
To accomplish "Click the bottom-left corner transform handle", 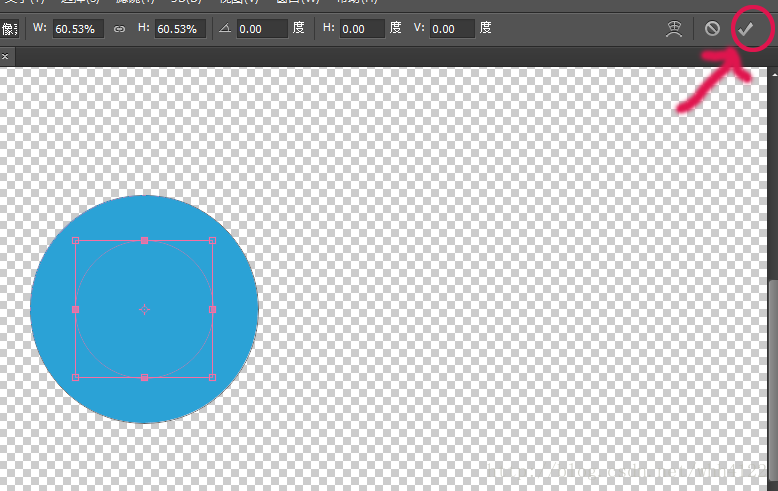I will [75, 377].
